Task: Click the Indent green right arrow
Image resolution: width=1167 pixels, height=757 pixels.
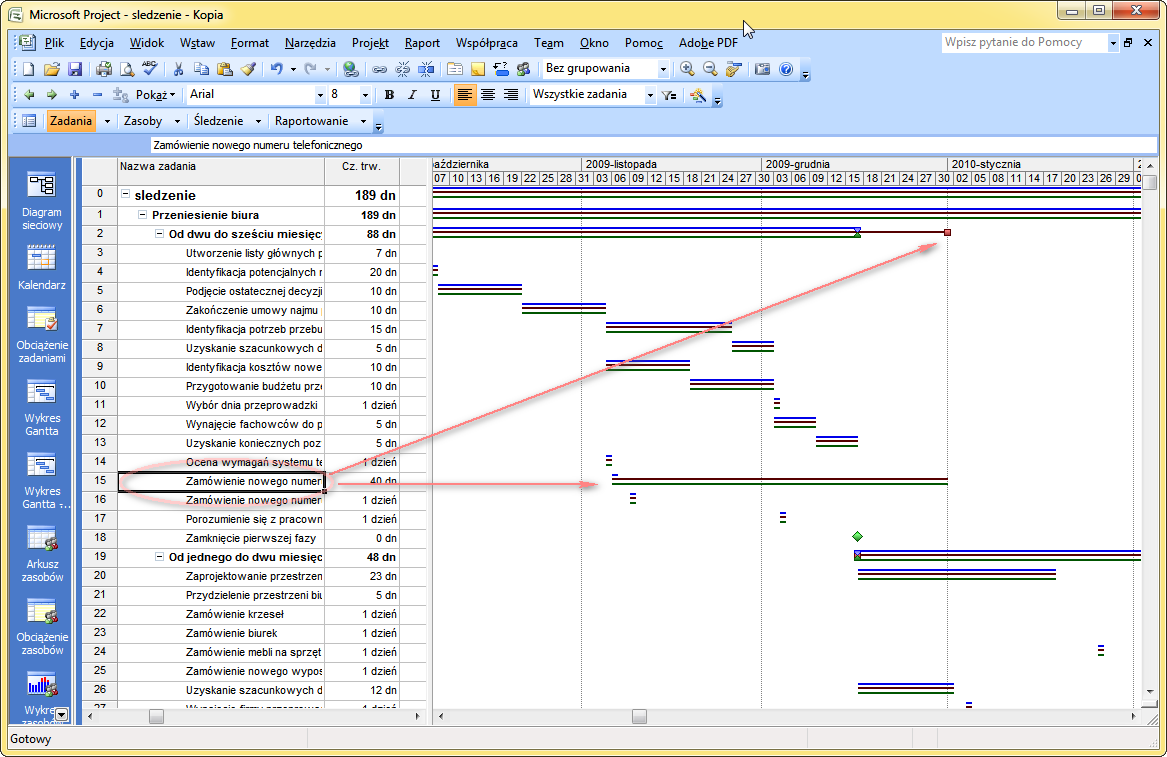Action: (x=51, y=95)
